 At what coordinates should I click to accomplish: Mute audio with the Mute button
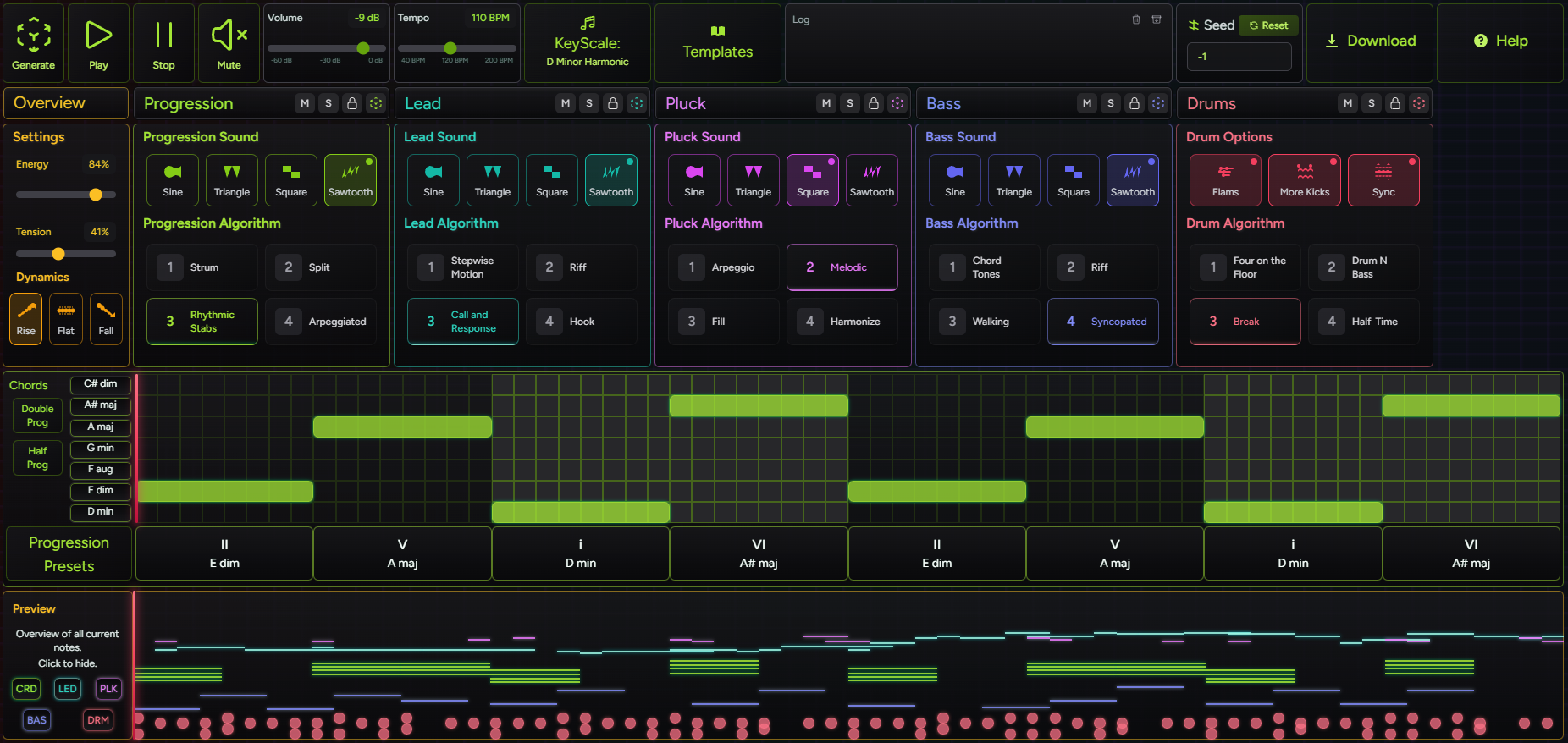point(229,42)
